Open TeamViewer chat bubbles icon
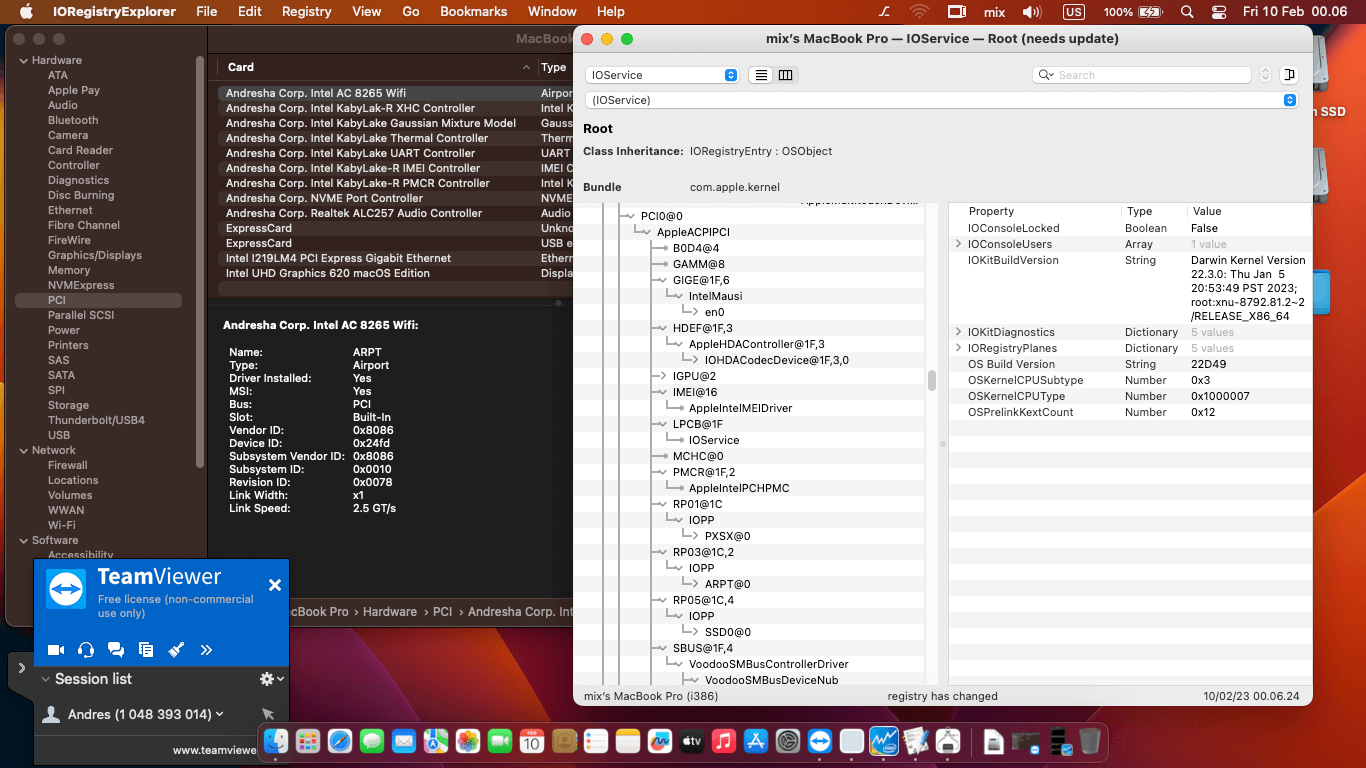The width and height of the screenshot is (1366, 768). (x=116, y=650)
